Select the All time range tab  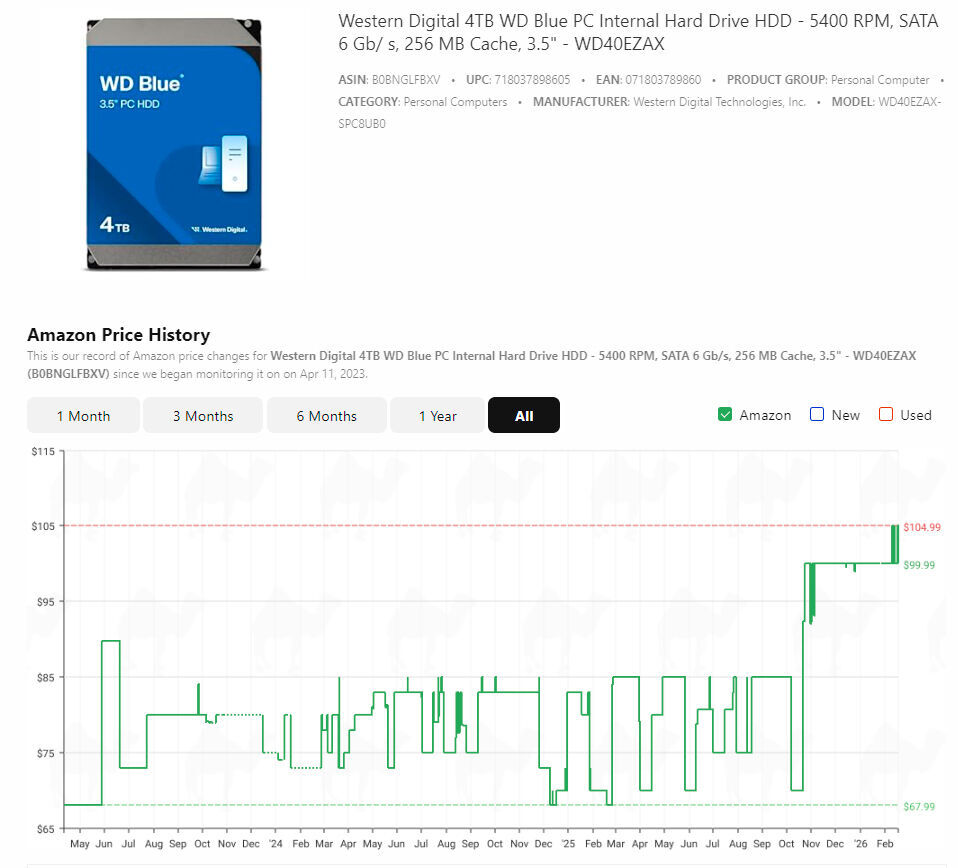point(524,416)
